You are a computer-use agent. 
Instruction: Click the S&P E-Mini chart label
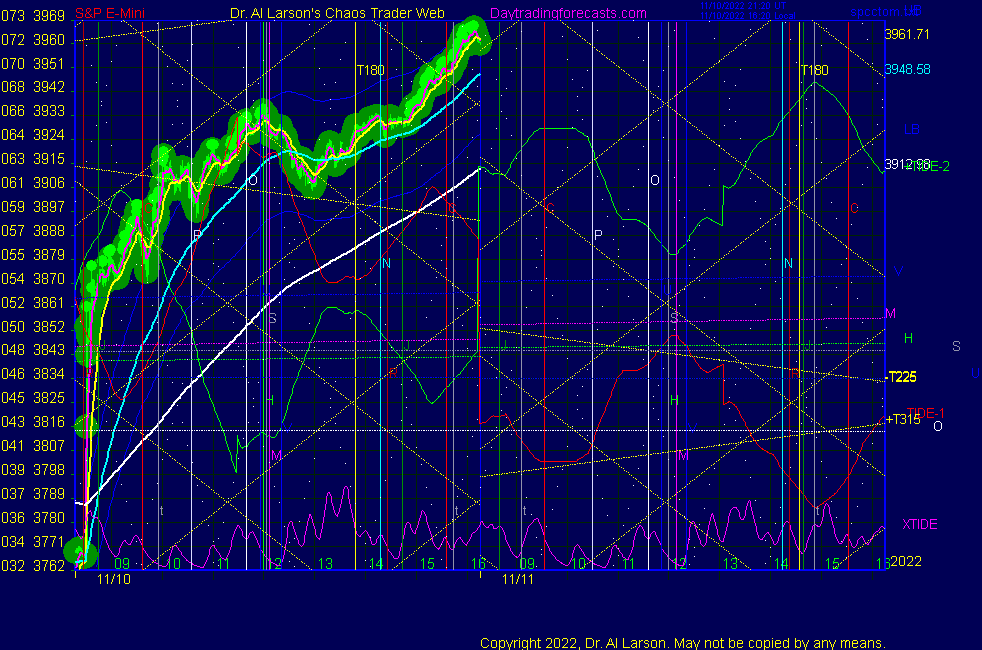click(x=108, y=13)
